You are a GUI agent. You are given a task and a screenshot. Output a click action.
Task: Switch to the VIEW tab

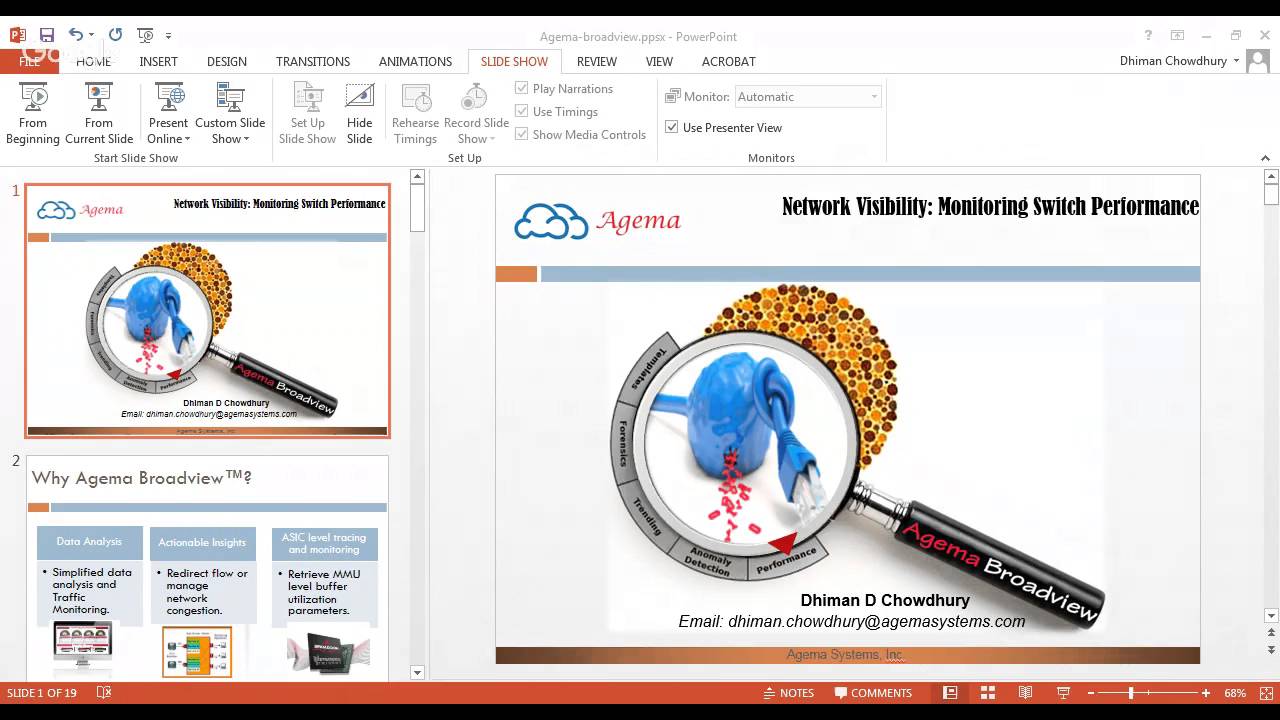pyautogui.click(x=659, y=61)
